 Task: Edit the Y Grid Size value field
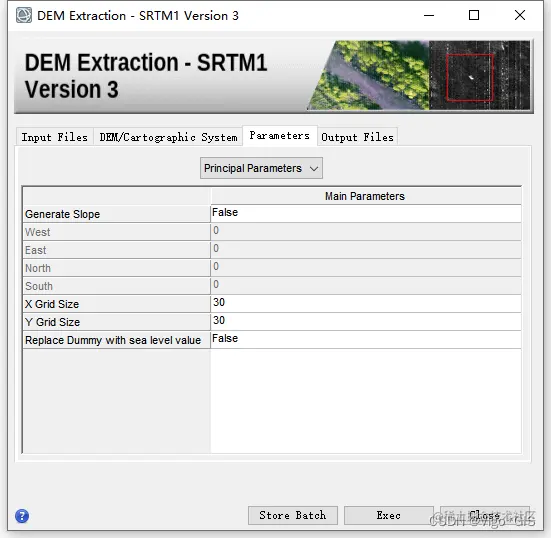point(366,321)
